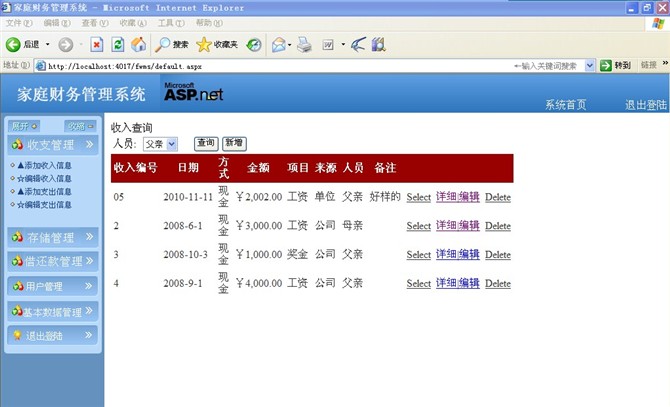Click Select for income record 05

[x=418, y=197]
